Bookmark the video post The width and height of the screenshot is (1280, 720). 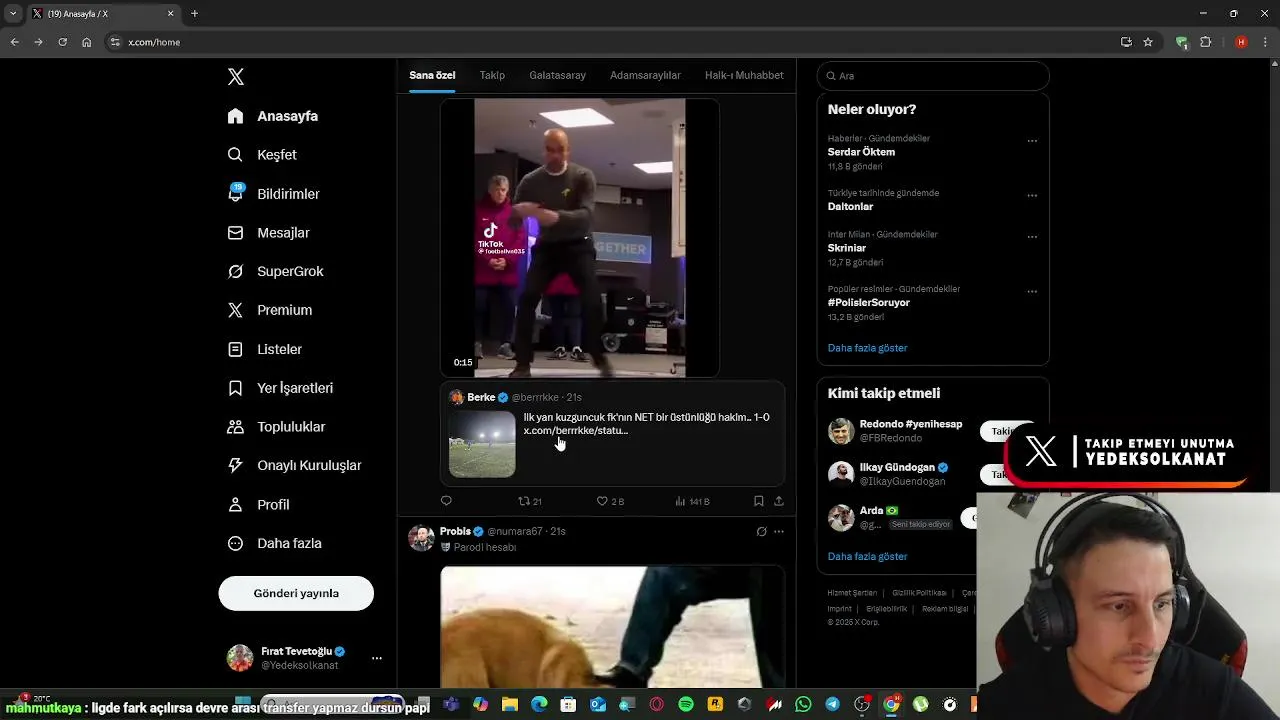[758, 501]
